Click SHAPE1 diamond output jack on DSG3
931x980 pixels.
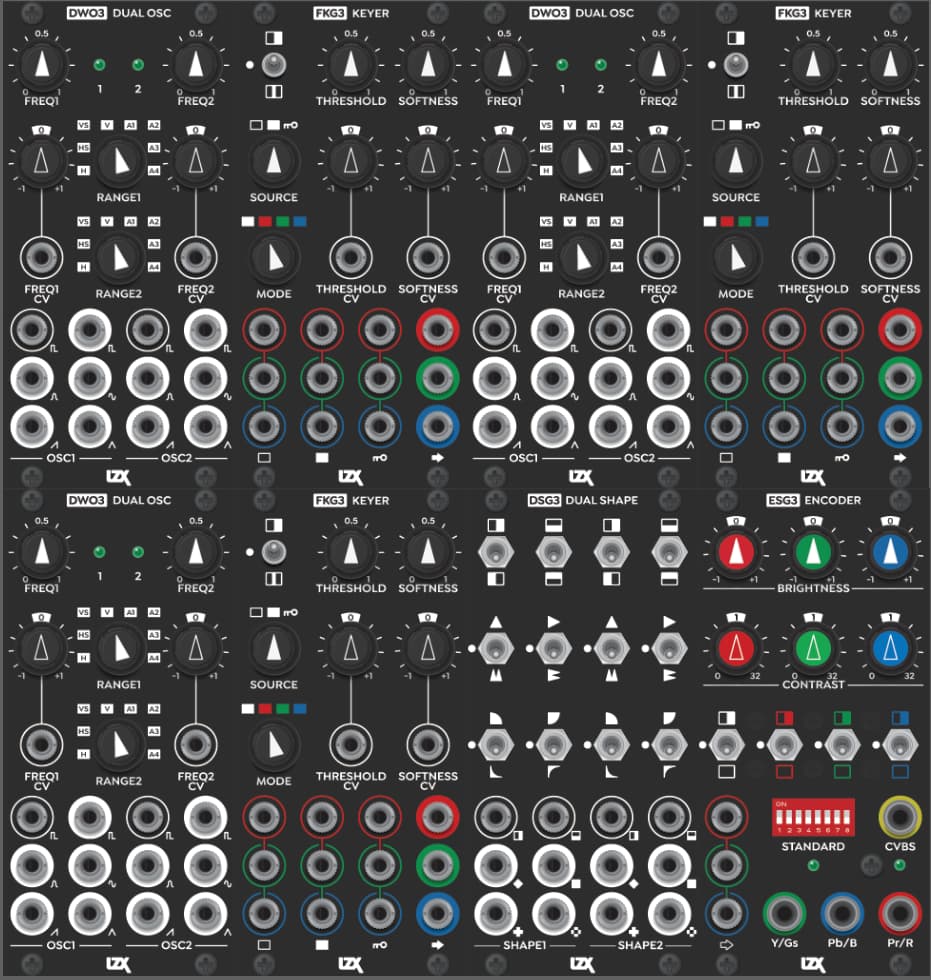click(495, 865)
